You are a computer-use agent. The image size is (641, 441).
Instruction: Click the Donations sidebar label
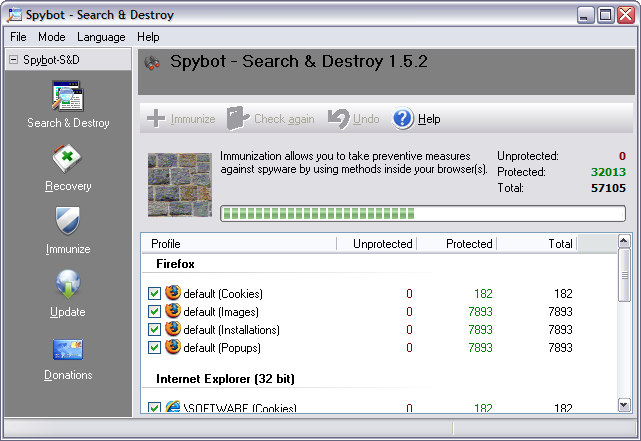(x=68, y=375)
